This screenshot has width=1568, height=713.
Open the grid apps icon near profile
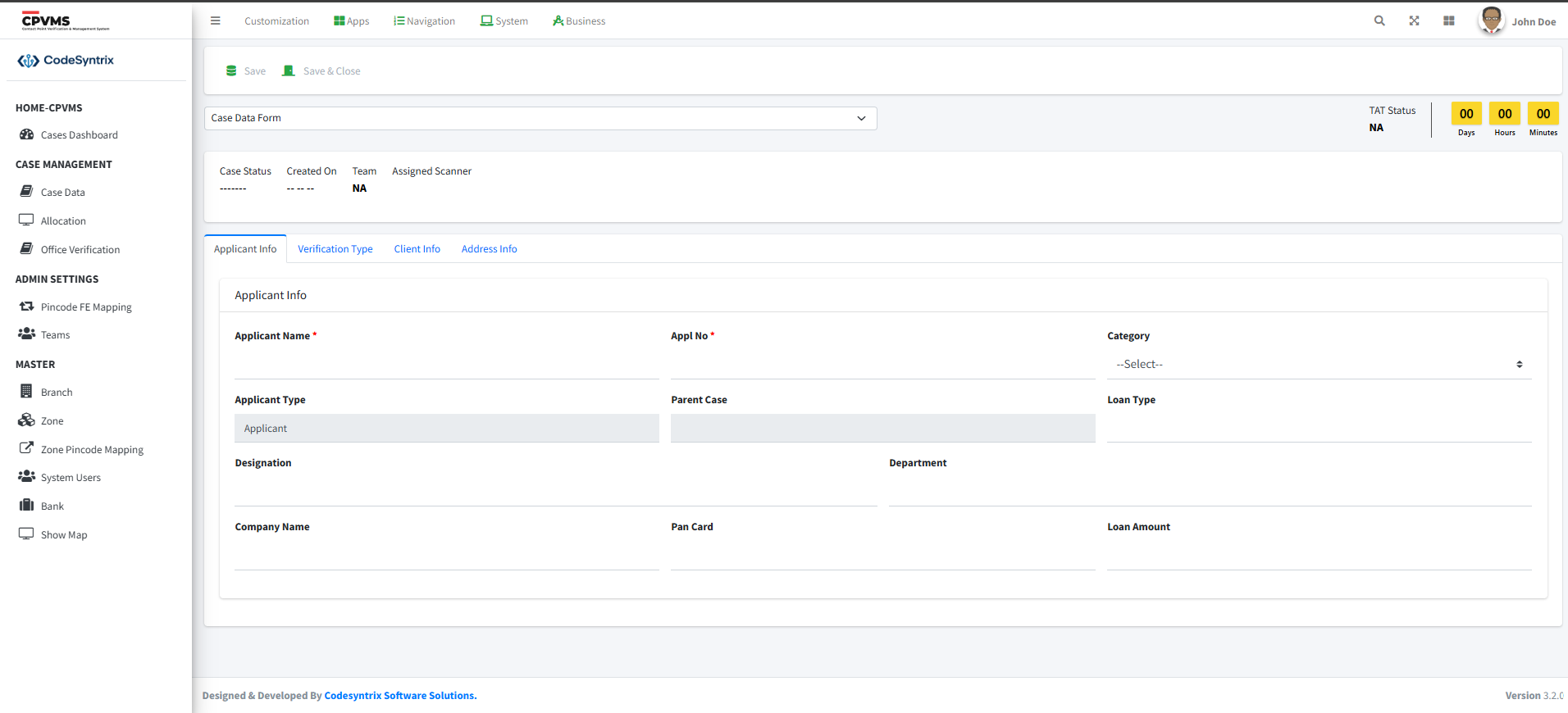pyautogui.click(x=1449, y=21)
